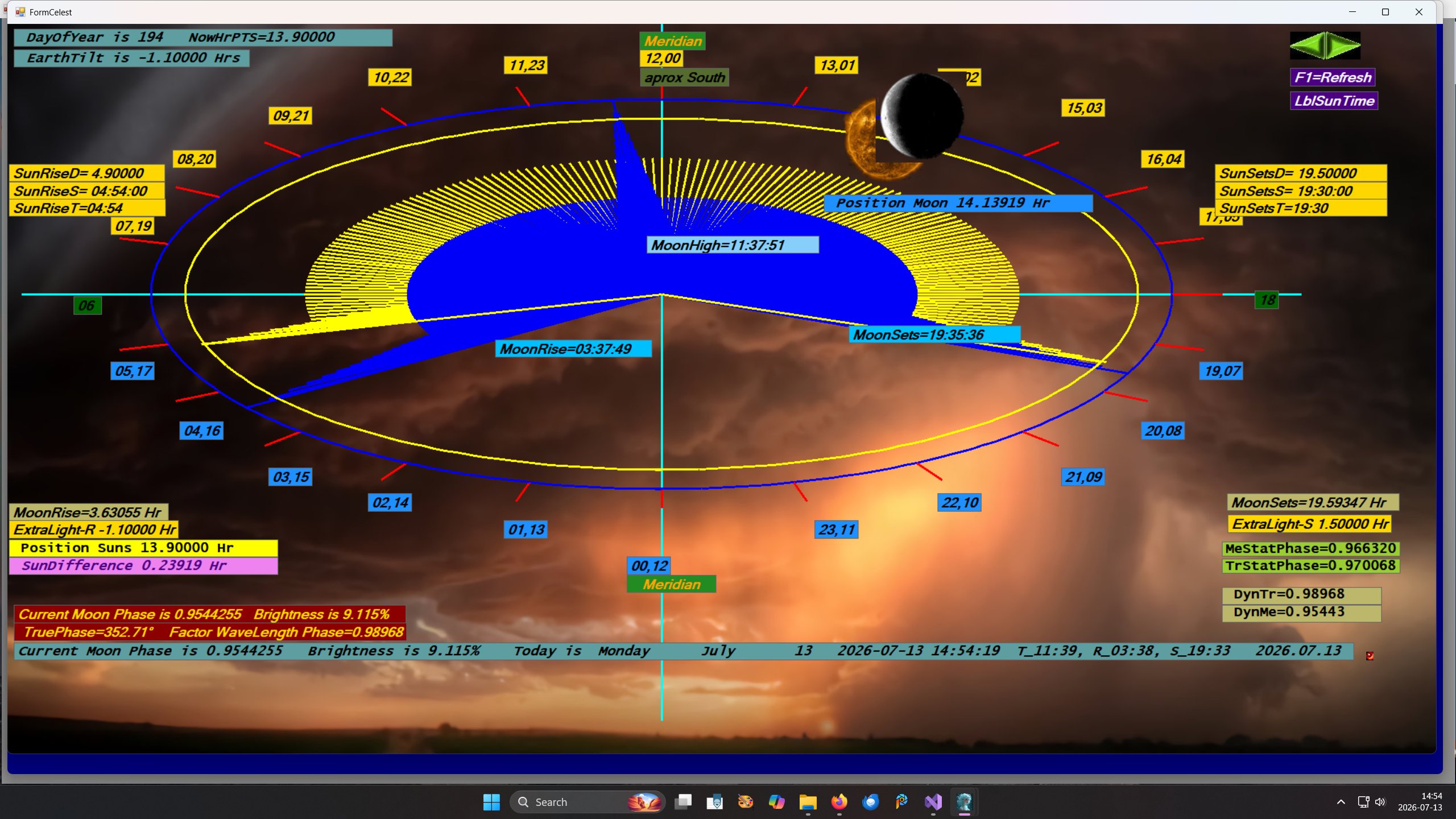The height and width of the screenshot is (819, 1456).
Task: Open Task View from the taskbar
Action: click(683, 802)
